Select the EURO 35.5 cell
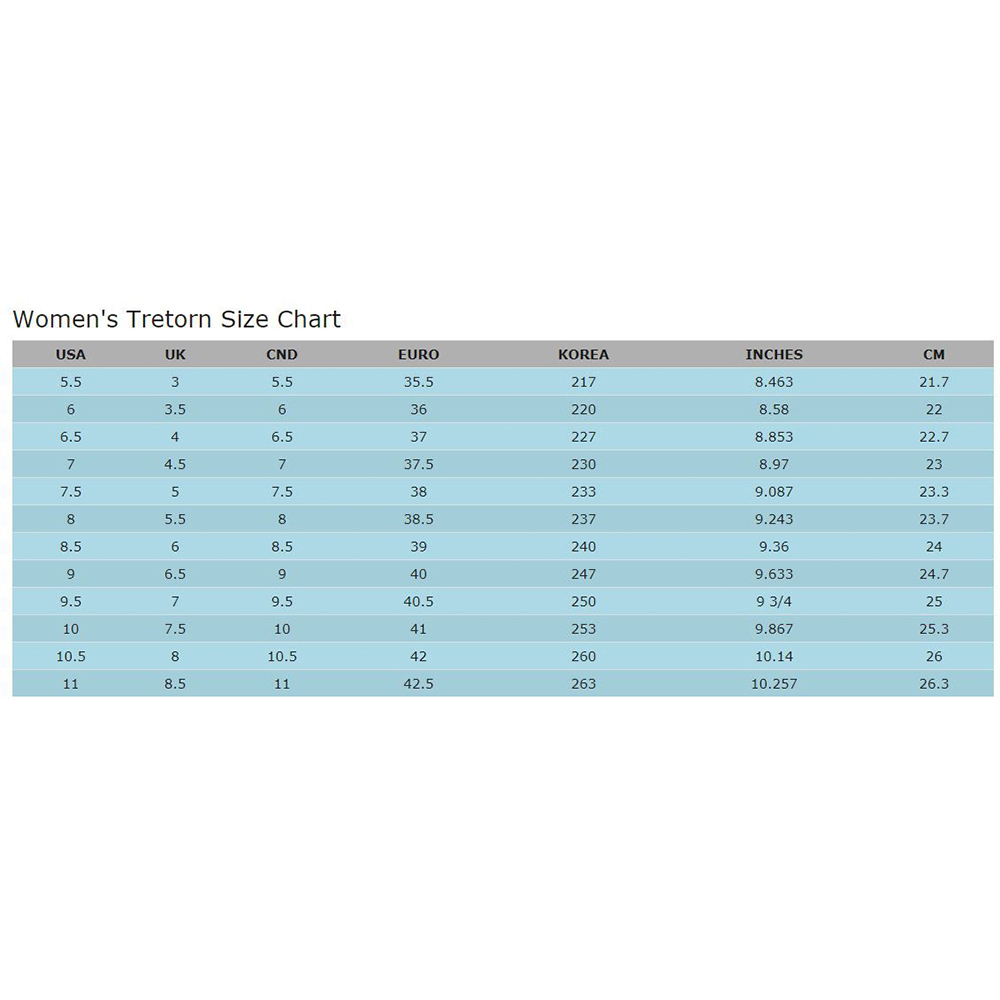The image size is (1000, 1000). pyautogui.click(x=418, y=382)
